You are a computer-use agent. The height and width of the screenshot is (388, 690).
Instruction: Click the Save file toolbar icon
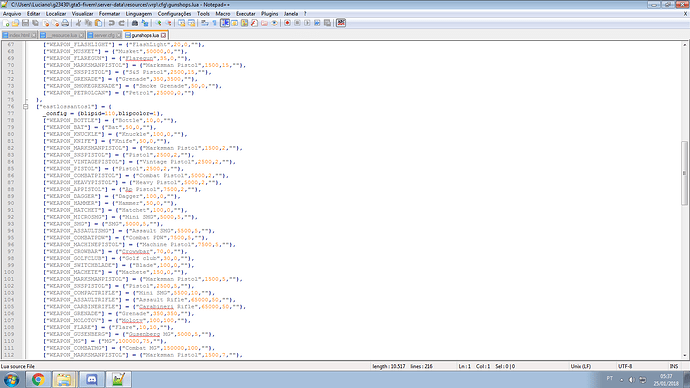[x=25, y=23]
